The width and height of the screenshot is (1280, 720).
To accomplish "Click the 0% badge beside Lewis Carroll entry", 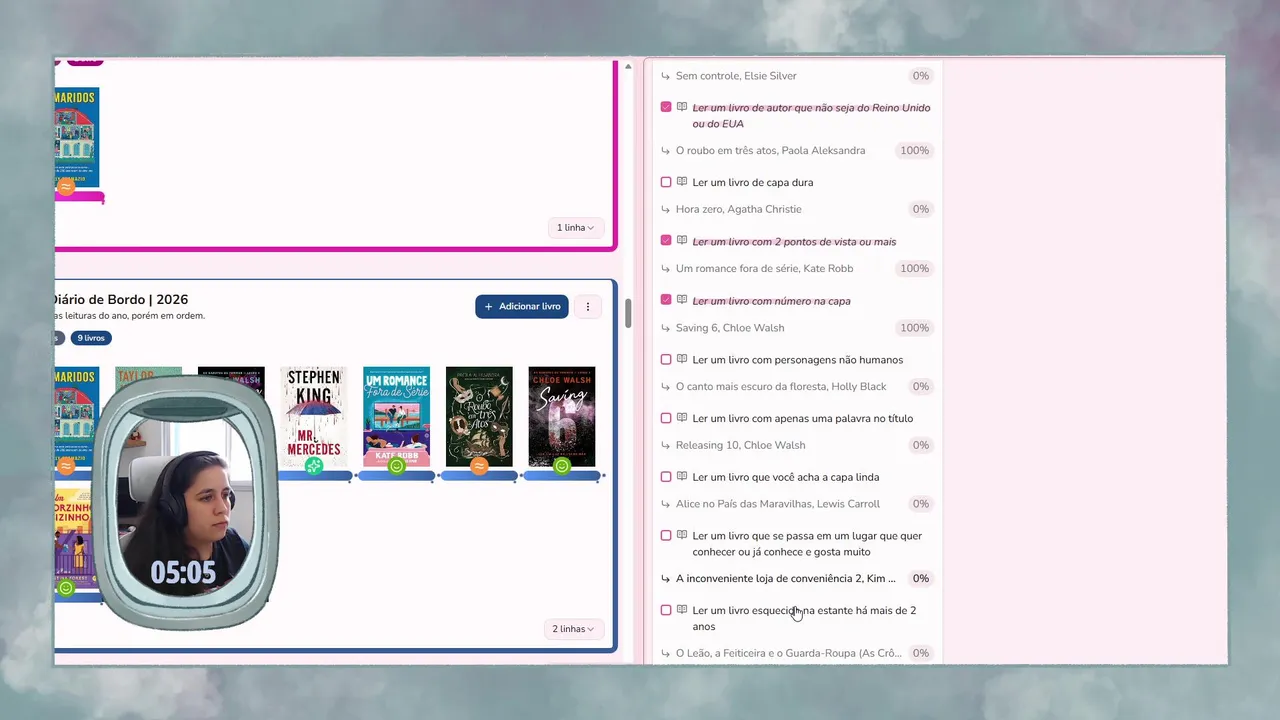I will [x=920, y=504].
